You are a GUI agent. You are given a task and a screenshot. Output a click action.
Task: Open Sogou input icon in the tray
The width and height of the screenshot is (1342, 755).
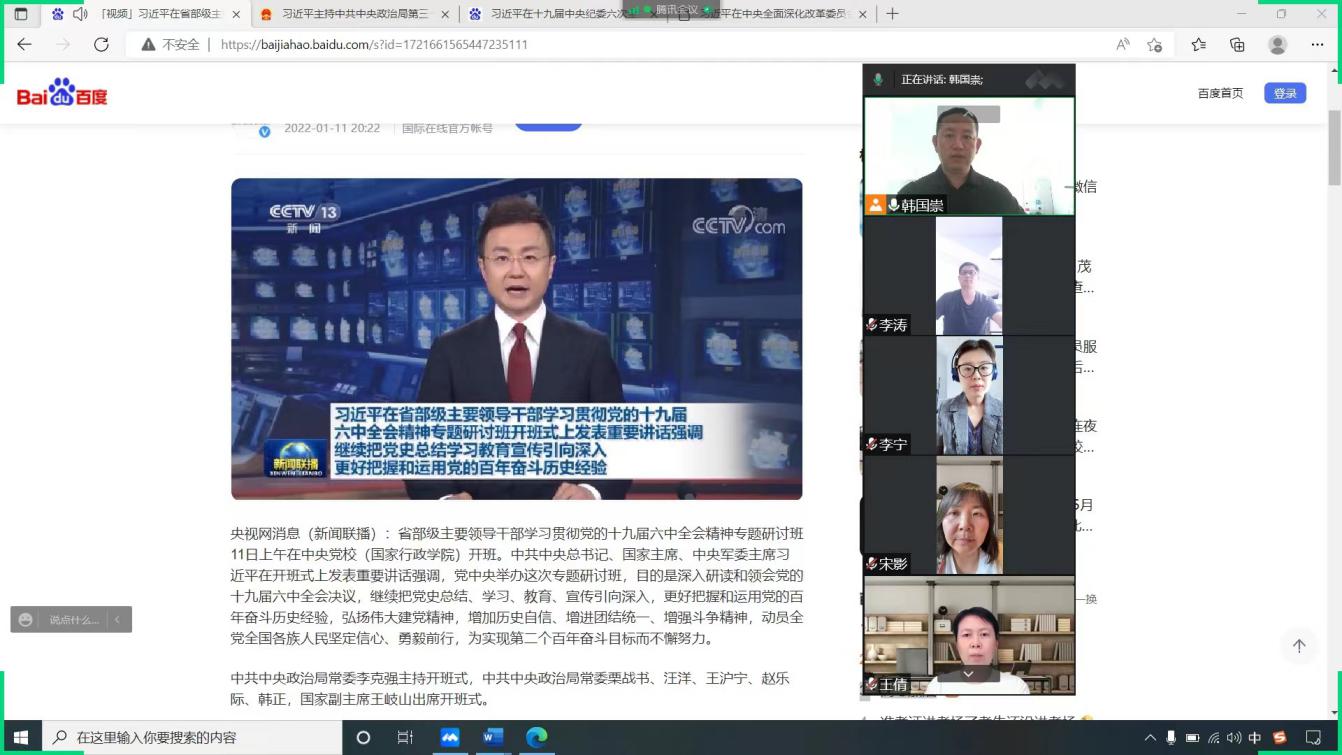(x=1279, y=738)
